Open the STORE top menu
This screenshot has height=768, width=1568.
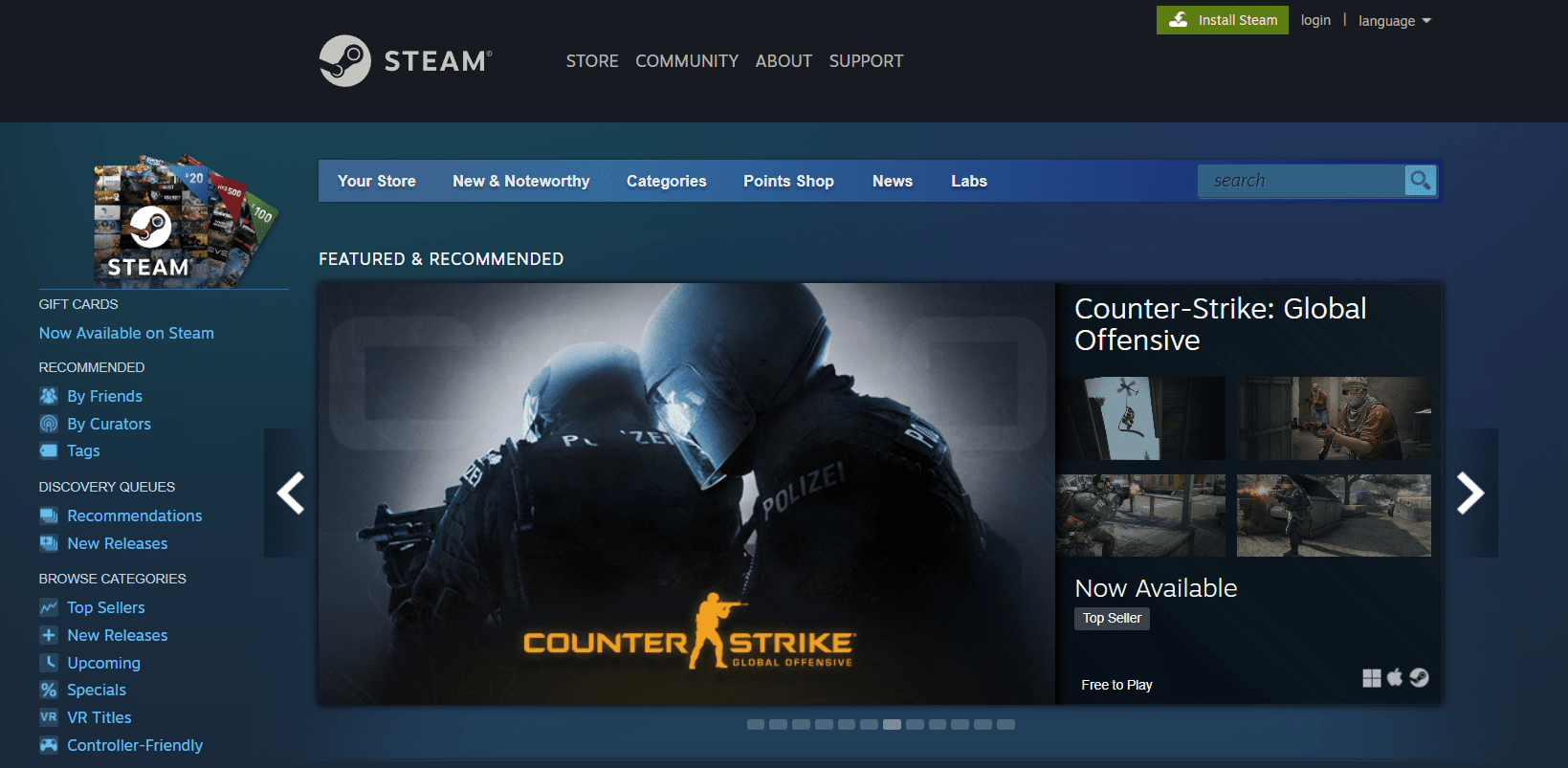[x=592, y=61]
